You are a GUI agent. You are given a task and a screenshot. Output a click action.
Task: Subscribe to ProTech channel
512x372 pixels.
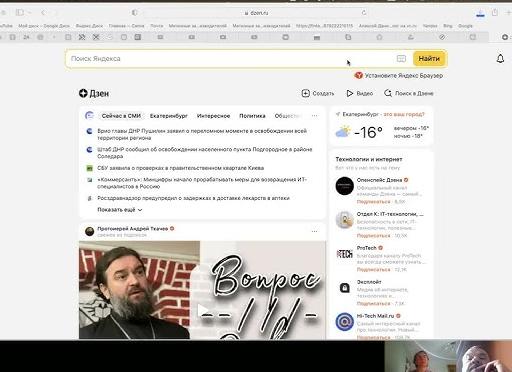[x=373, y=269]
